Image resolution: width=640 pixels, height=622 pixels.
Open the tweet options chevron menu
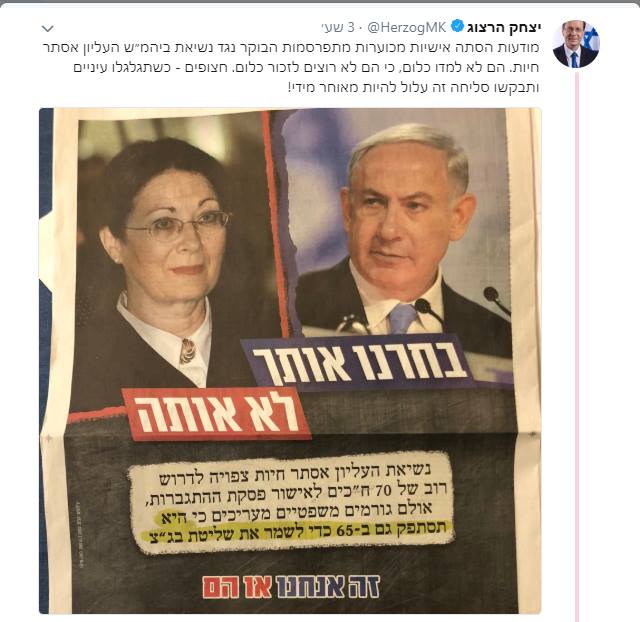pyautogui.click(x=48, y=29)
